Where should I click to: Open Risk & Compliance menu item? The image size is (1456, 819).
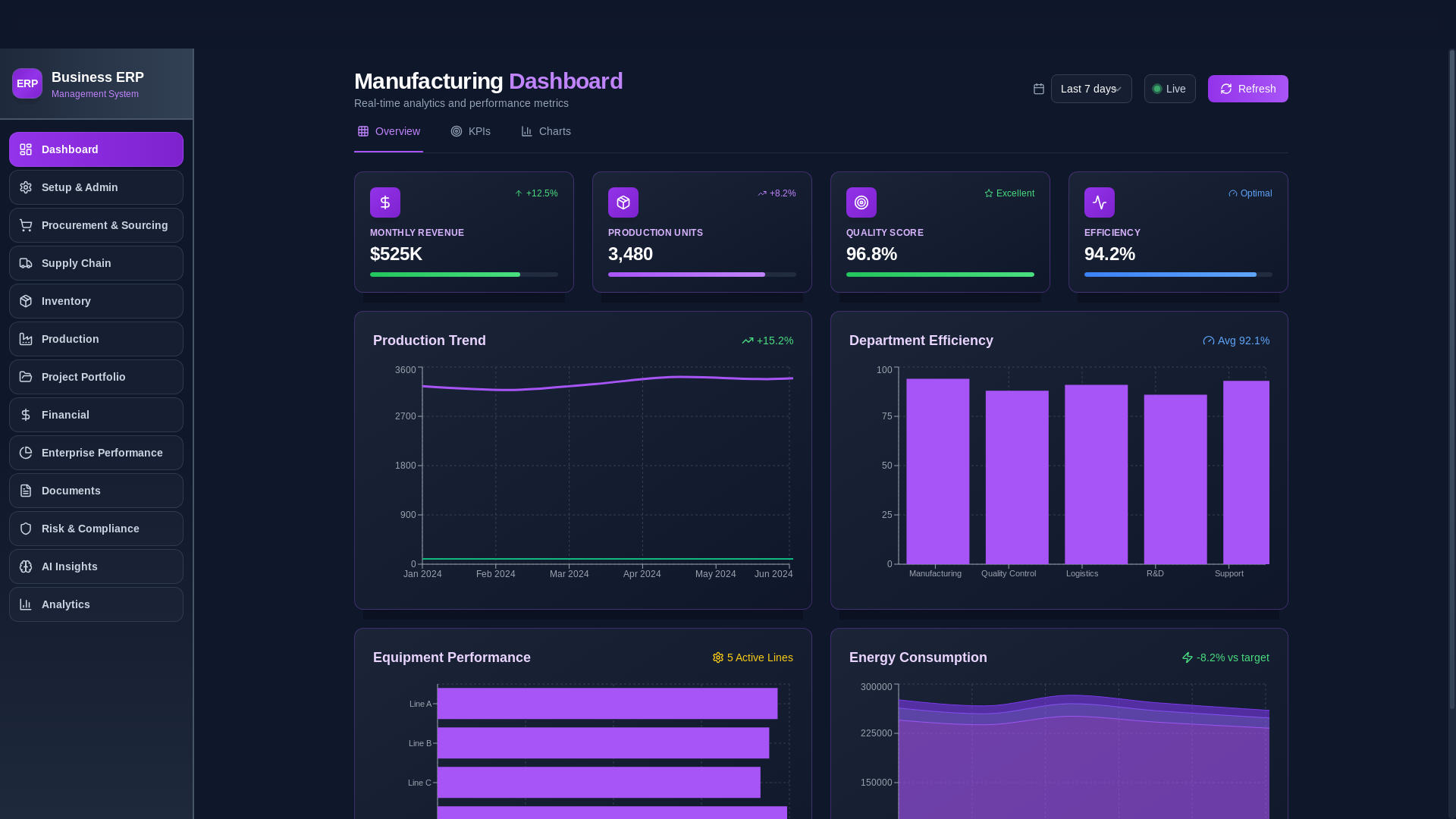click(x=96, y=529)
